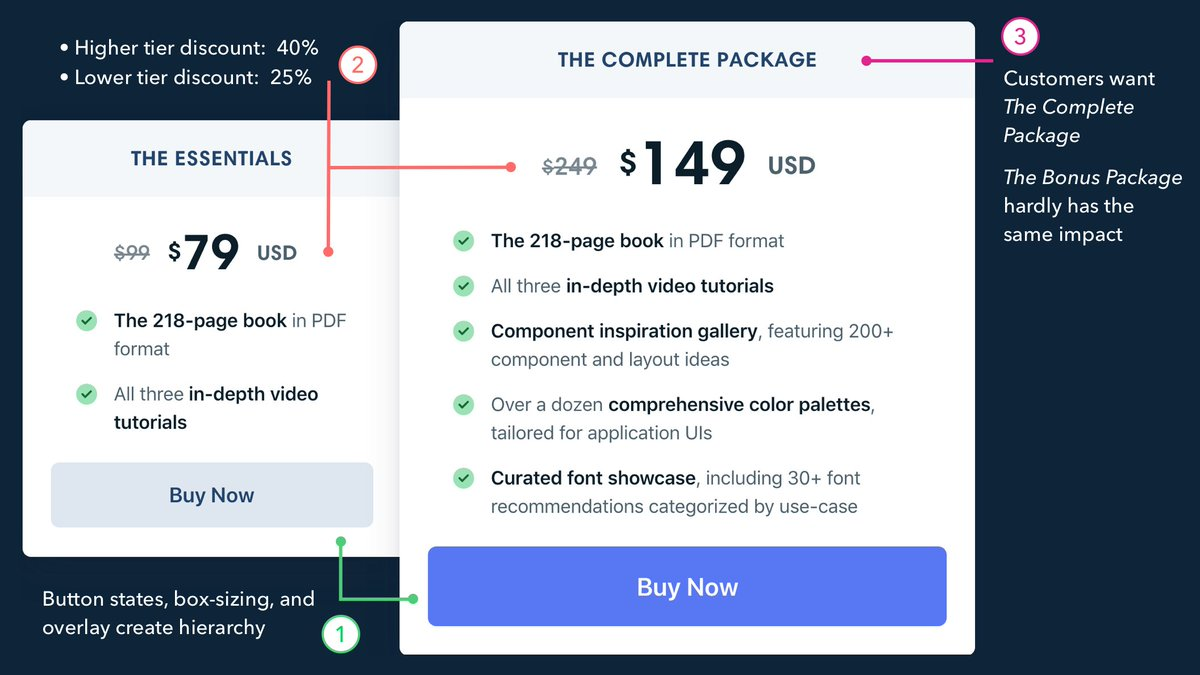This screenshot has height=675, width=1200.
Task: Select the red annotation circle numbered 2
Action: pyautogui.click(x=357, y=67)
